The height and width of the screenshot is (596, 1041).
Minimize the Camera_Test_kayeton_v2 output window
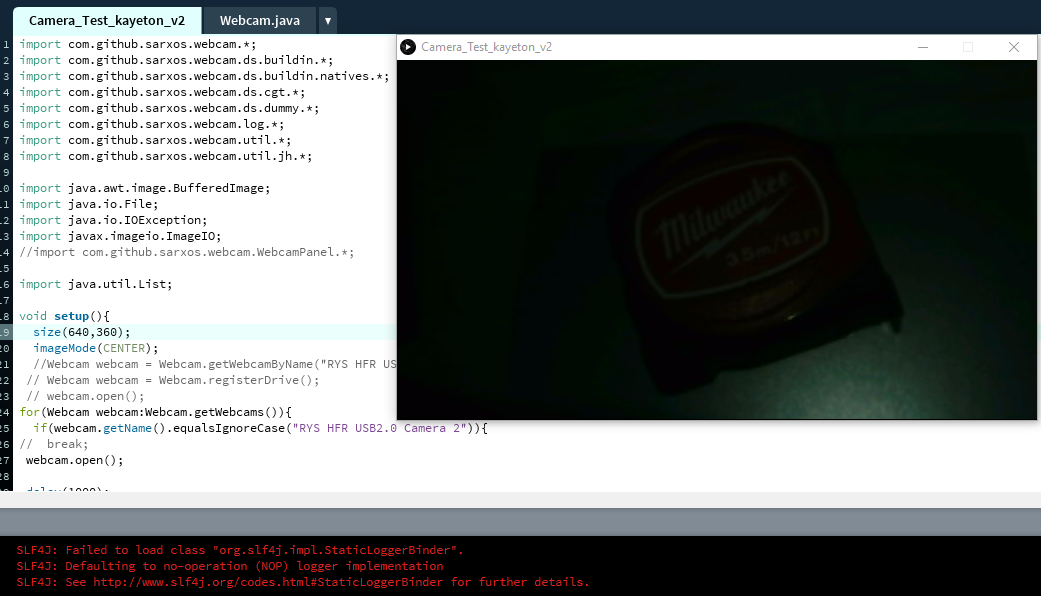tap(922, 47)
